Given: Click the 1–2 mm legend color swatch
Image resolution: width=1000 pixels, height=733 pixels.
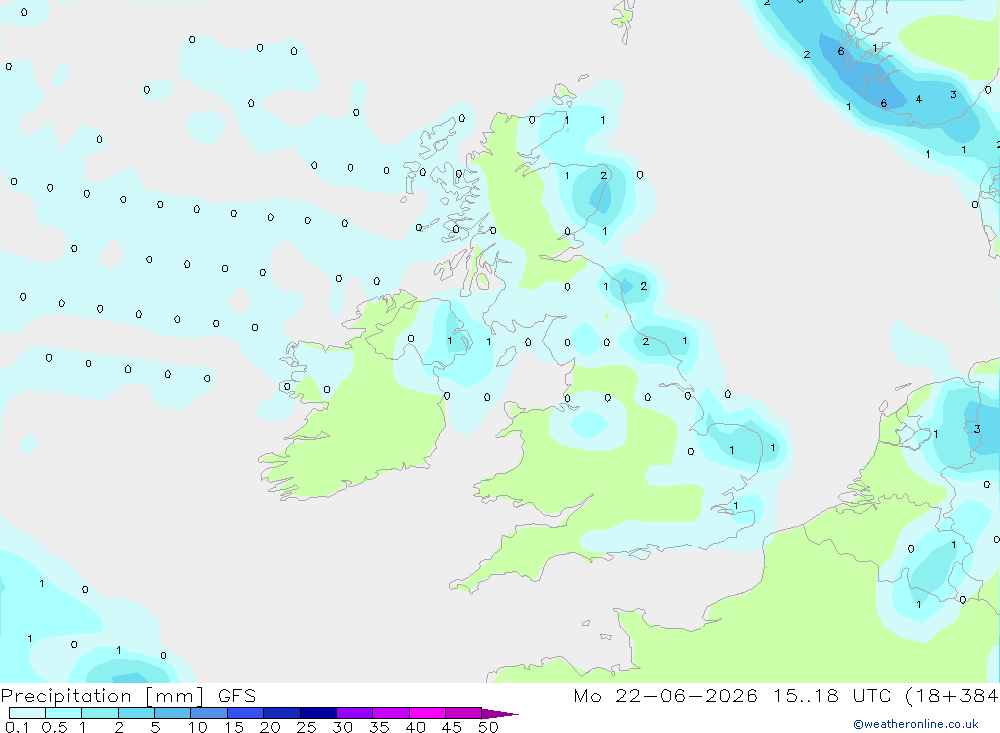Looking at the screenshot, I should (x=99, y=713).
